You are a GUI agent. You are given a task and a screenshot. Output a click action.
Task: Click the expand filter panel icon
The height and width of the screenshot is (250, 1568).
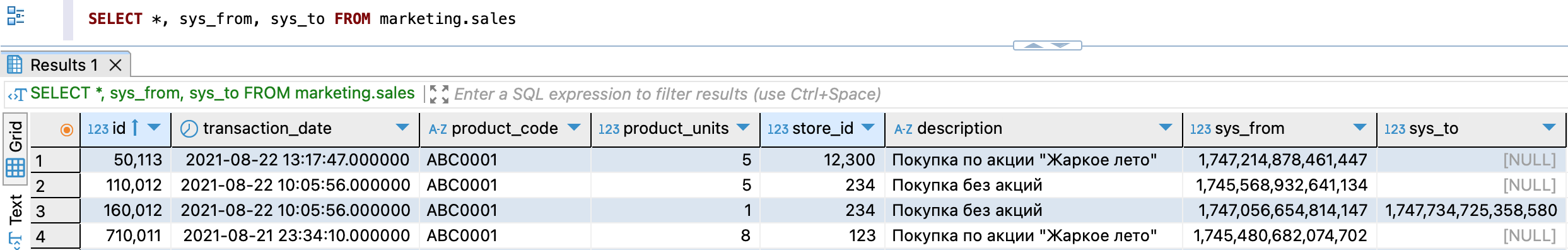(439, 94)
